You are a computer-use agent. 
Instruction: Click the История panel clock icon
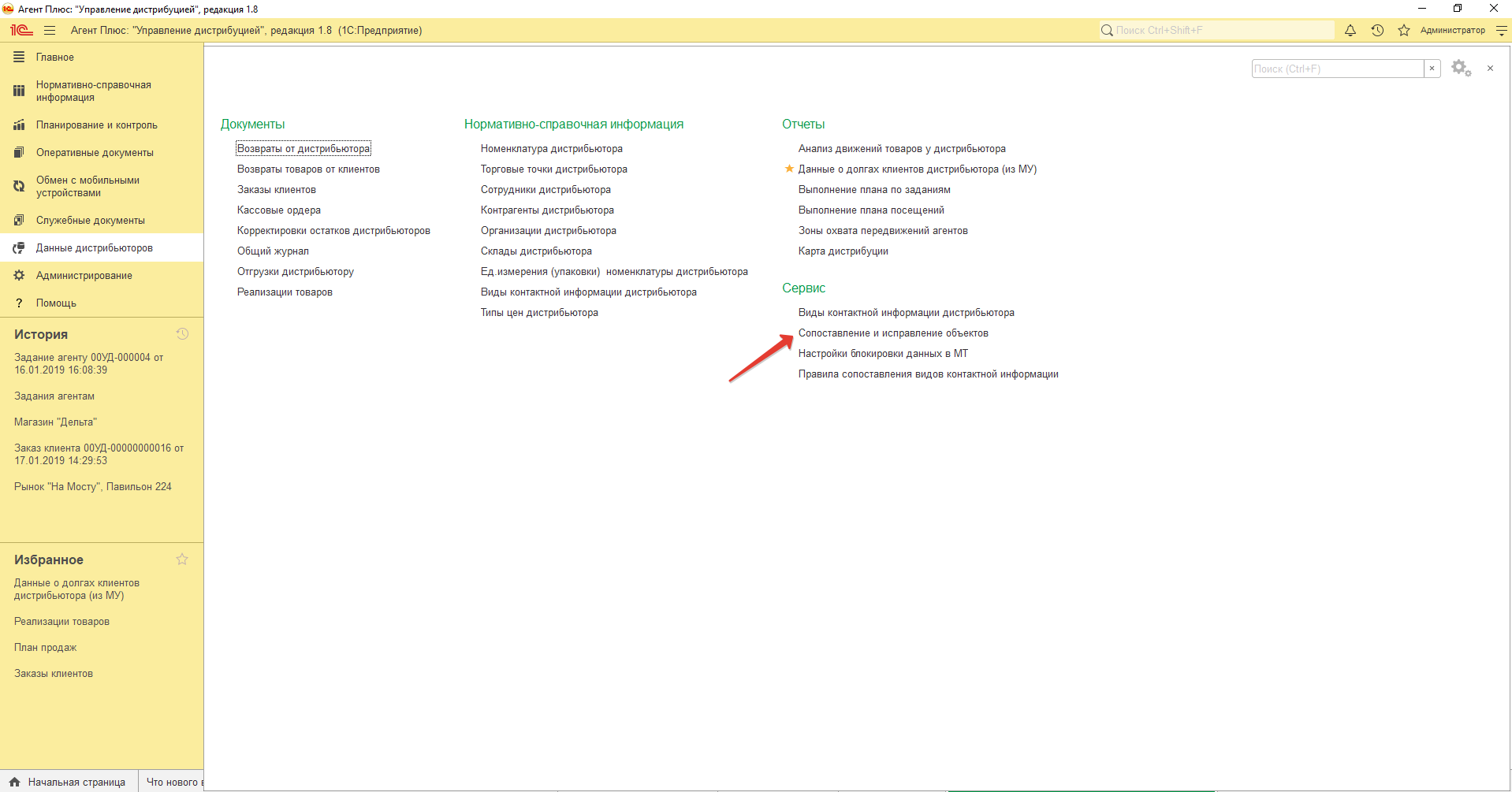tap(182, 334)
